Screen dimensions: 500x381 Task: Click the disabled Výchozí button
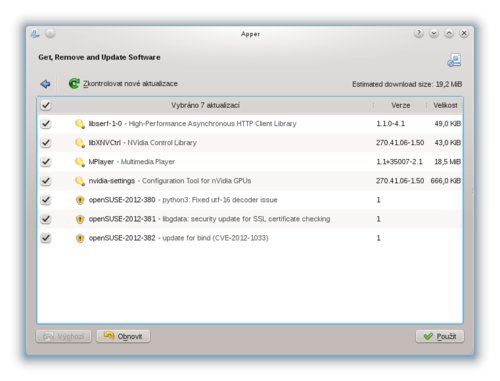63,336
